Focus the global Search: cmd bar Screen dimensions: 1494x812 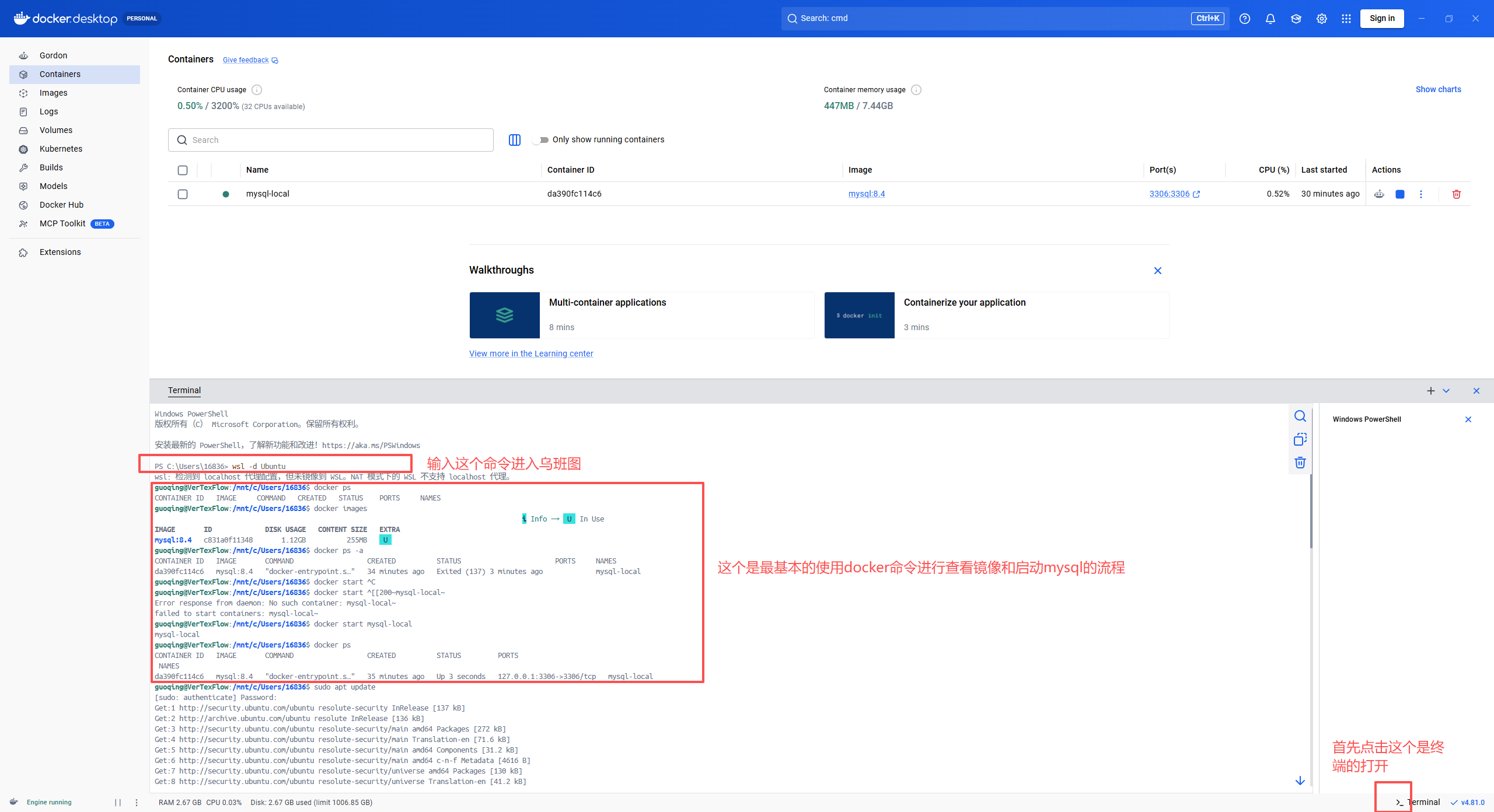point(1005,19)
